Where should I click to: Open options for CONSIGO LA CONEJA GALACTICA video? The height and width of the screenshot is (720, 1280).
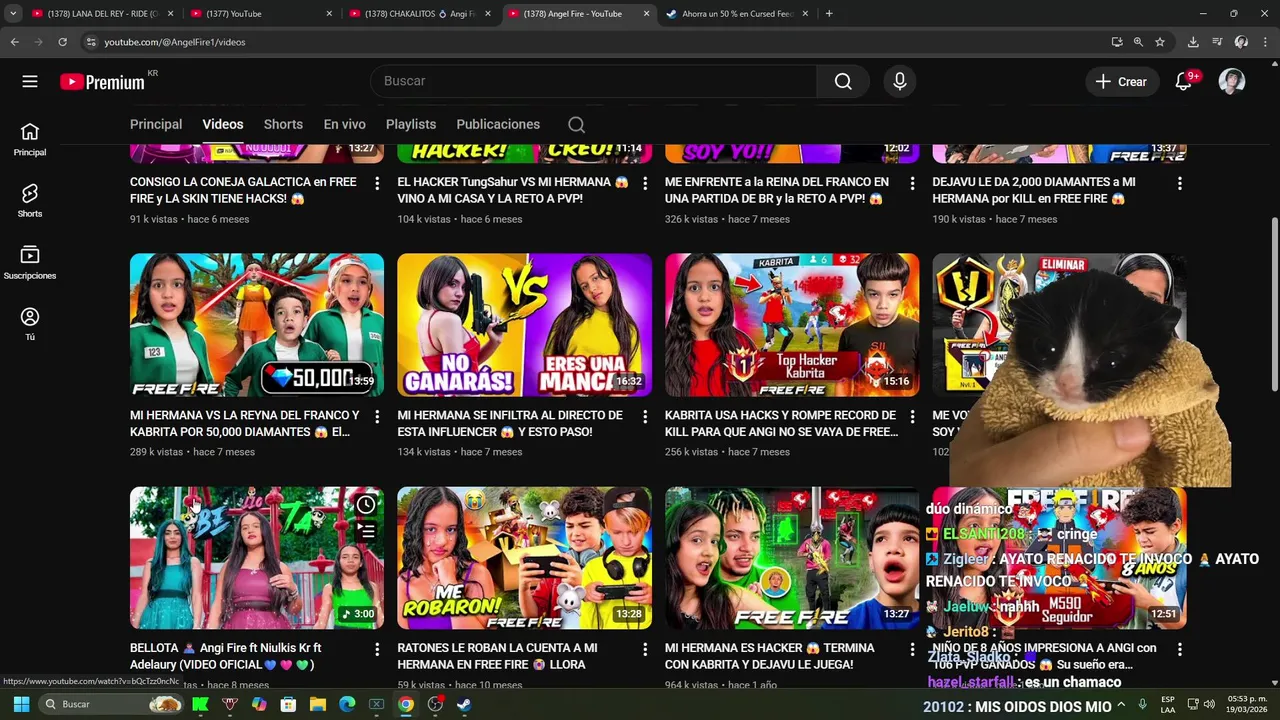[377, 184]
